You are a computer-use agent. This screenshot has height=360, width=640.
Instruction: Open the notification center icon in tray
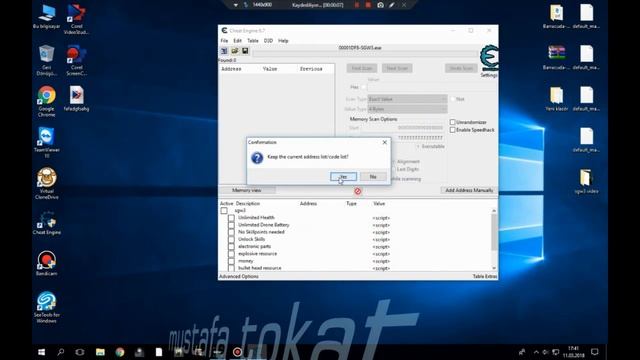(595, 352)
